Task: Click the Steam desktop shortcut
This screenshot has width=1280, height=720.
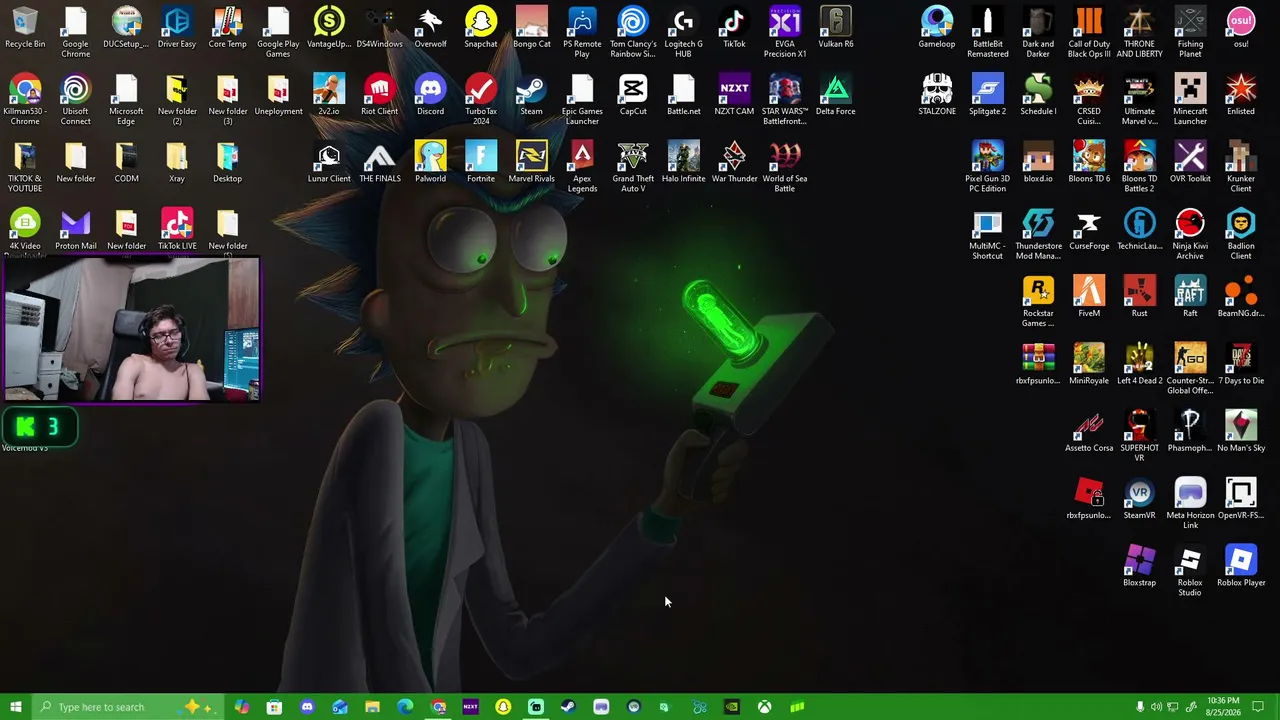Action: tap(531, 95)
